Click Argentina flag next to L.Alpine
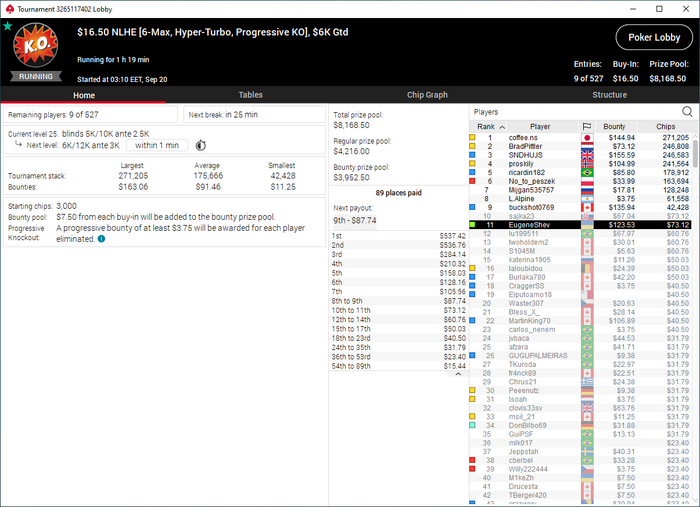 [587, 199]
